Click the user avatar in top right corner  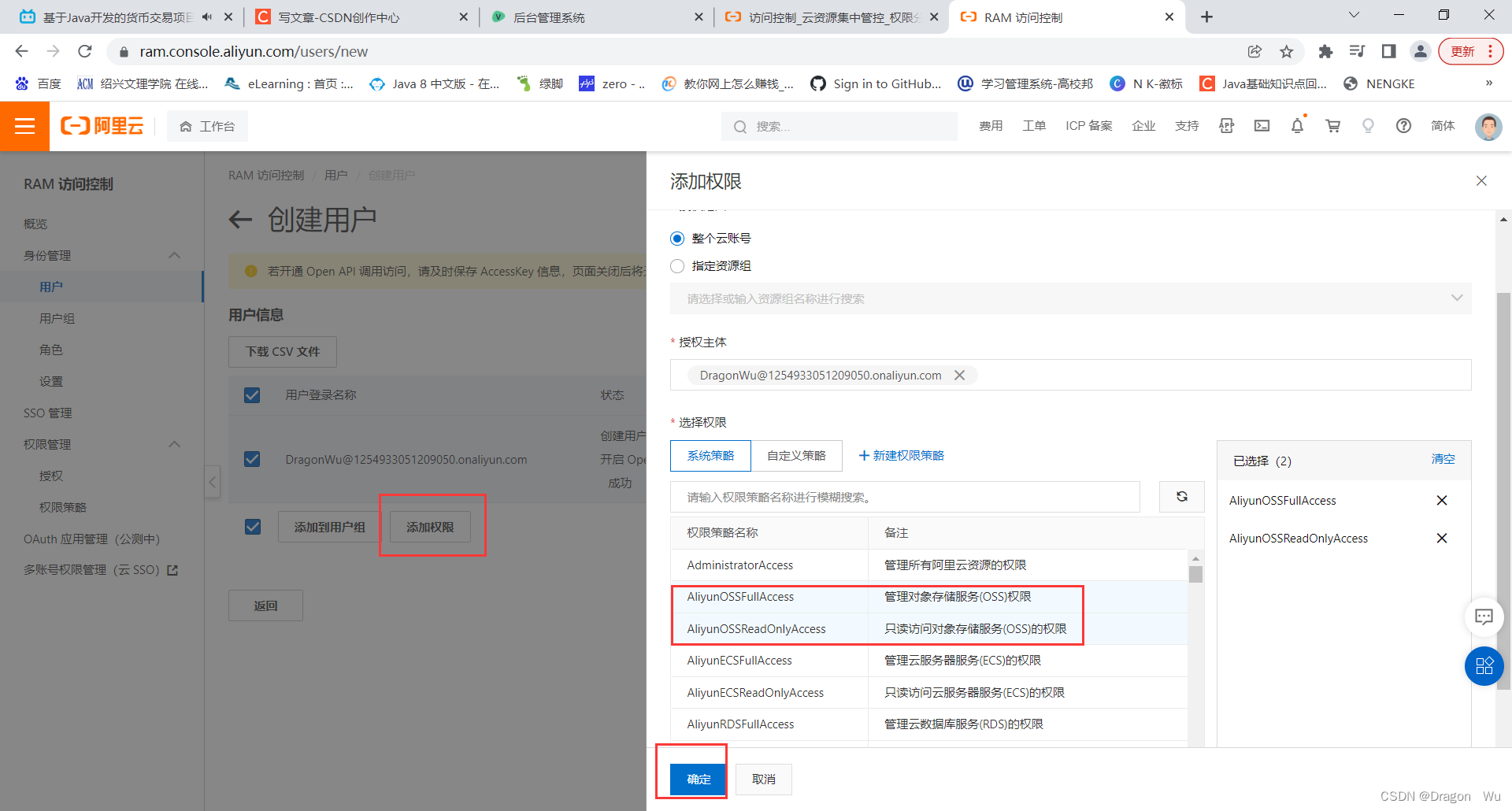click(1488, 126)
